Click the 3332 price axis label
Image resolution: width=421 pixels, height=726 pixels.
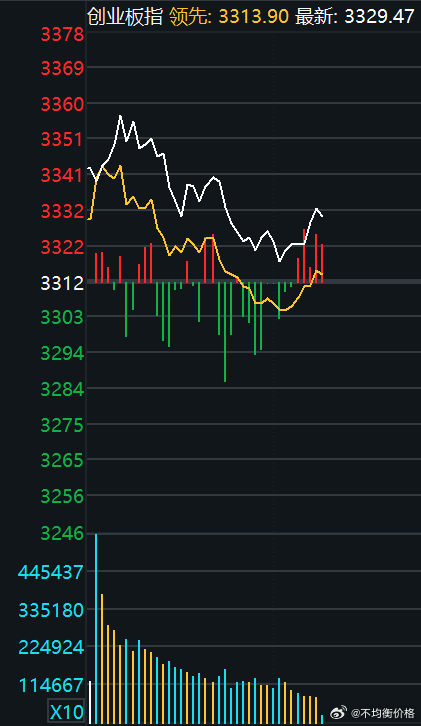63,212
